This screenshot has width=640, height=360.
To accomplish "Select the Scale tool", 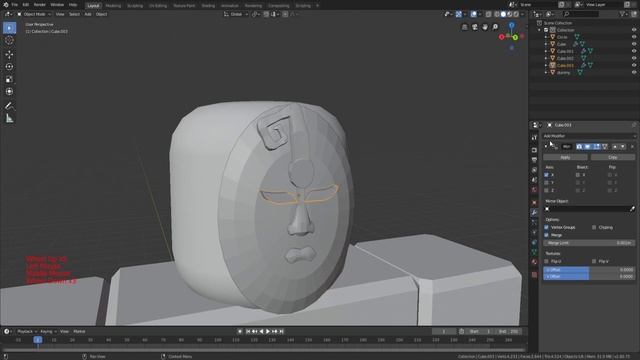I will pyautogui.click(x=9, y=79).
